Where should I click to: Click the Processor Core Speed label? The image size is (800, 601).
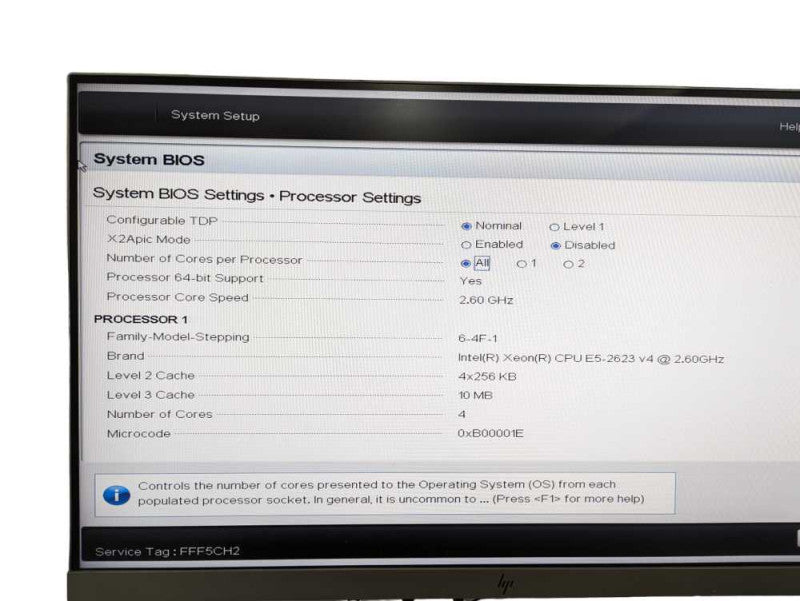click(x=177, y=297)
